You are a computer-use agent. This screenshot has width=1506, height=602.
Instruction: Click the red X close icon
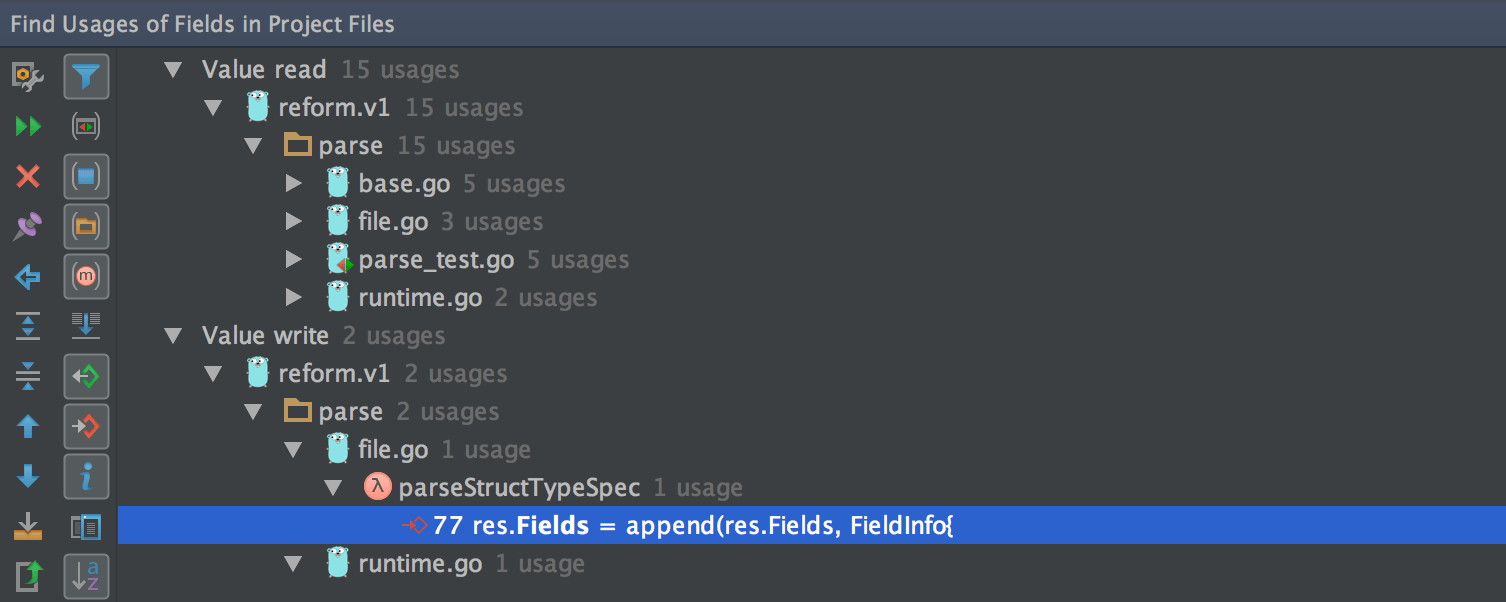click(x=28, y=177)
